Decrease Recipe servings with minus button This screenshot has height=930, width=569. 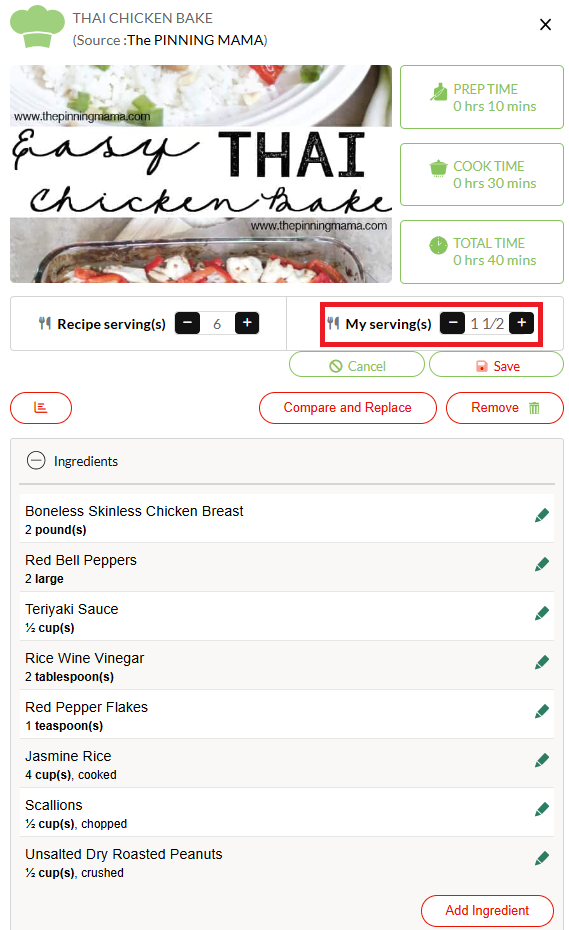click(x=187, y=323)
